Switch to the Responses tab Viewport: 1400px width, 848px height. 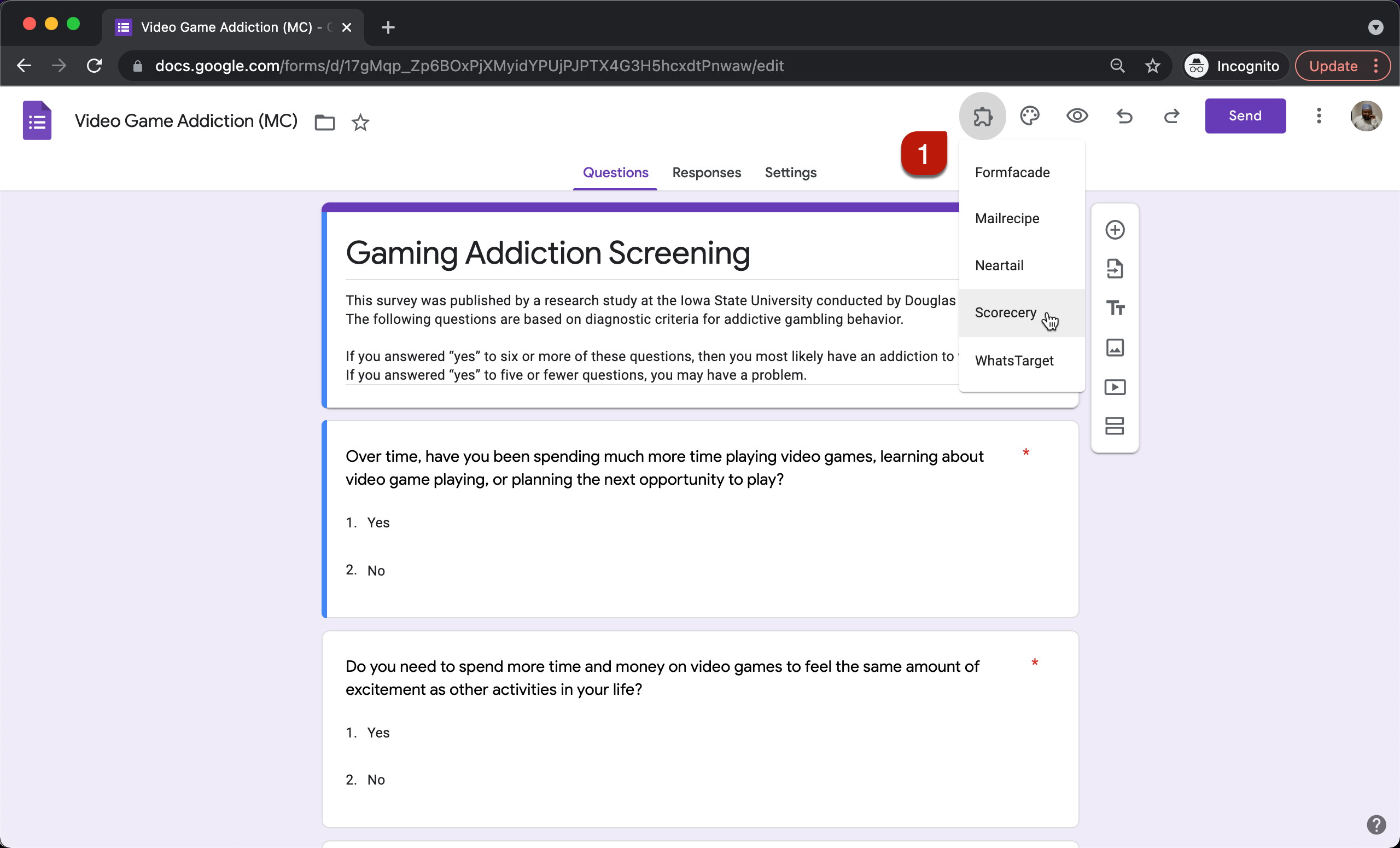pyautogui.click(x=706, y=172)
